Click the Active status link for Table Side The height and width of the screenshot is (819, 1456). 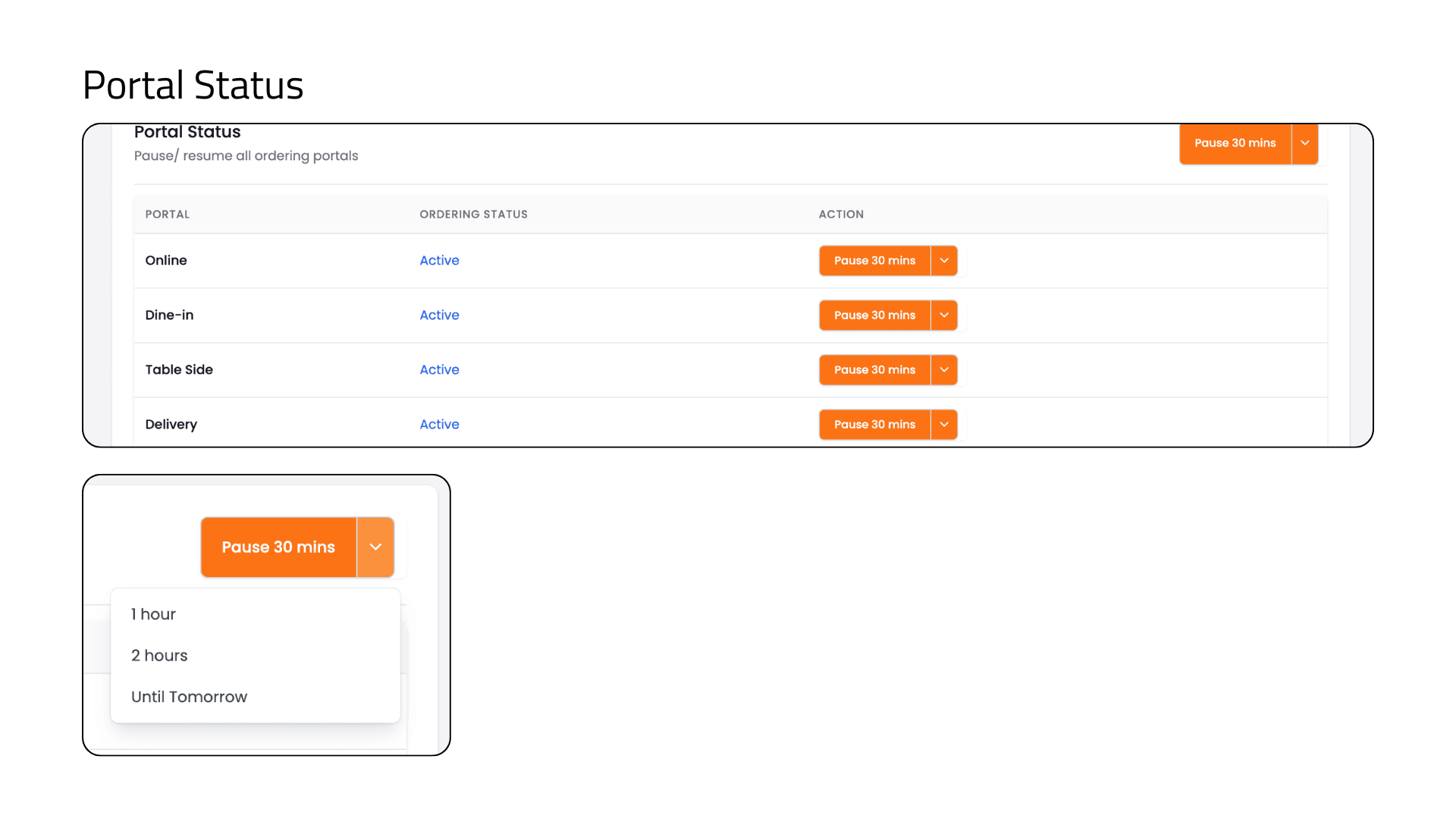439,369
